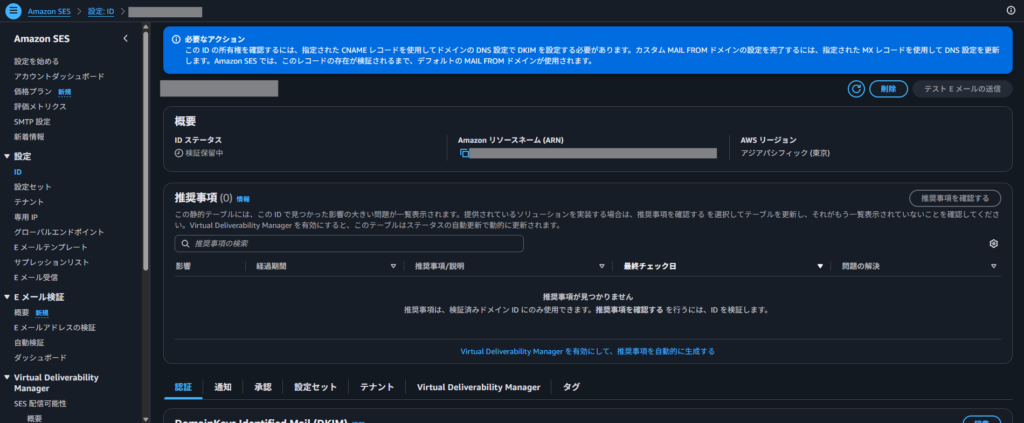Switch to the テナント tab
This screenshot has height=423, width=1024.
pyautogui.click(x=377, y=387)
